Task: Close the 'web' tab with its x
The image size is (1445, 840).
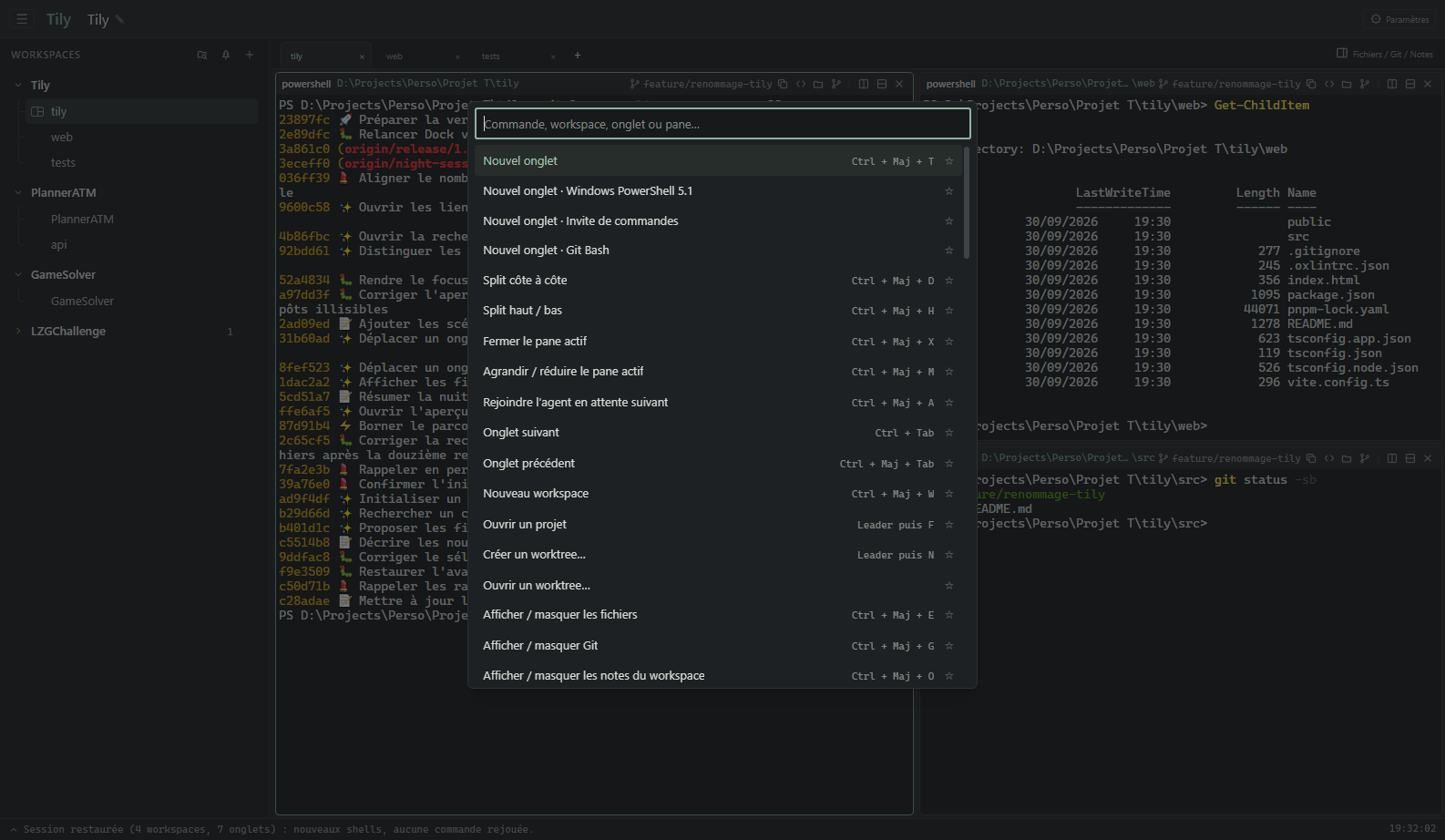Action: point(458,56)
